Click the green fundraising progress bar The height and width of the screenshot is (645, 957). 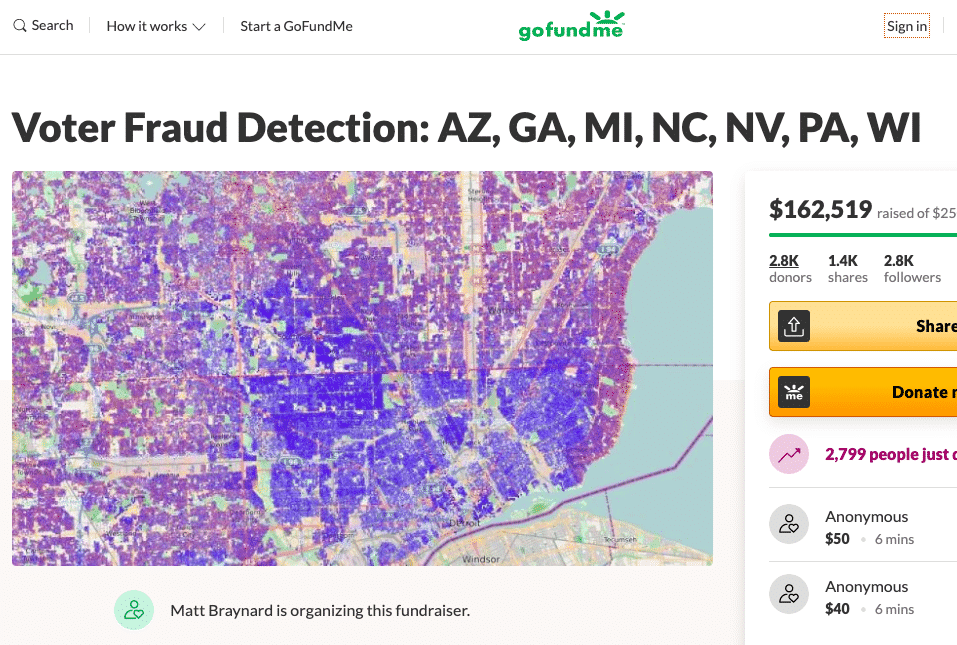pyautogui.click(x=862, y=235)
